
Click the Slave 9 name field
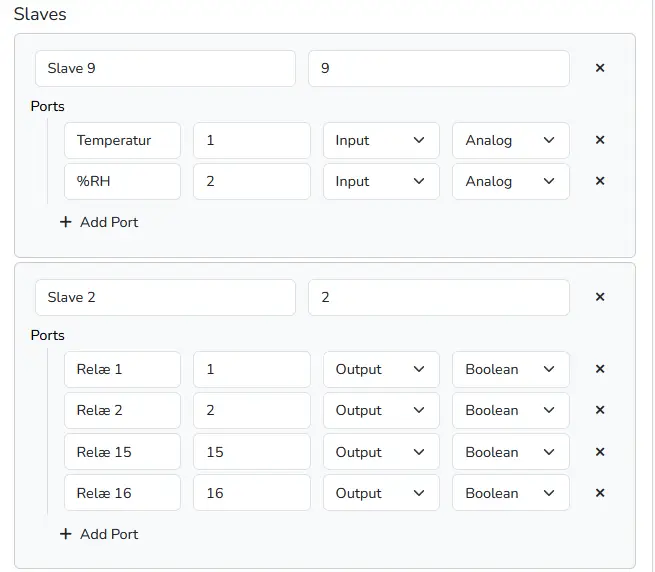165,68
